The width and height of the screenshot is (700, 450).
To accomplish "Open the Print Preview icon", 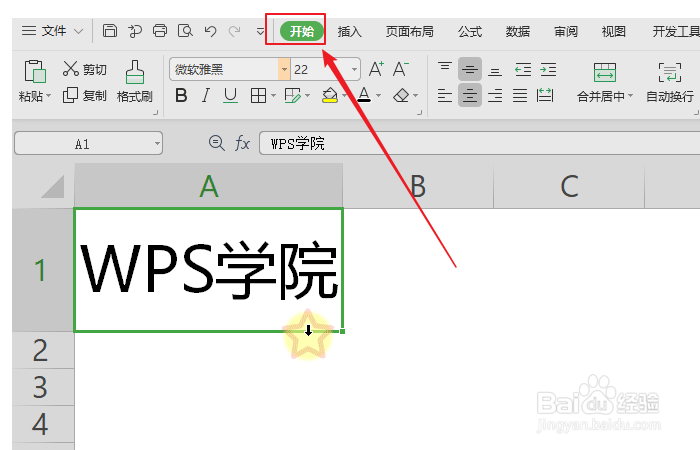I will (x=185, y=31).
